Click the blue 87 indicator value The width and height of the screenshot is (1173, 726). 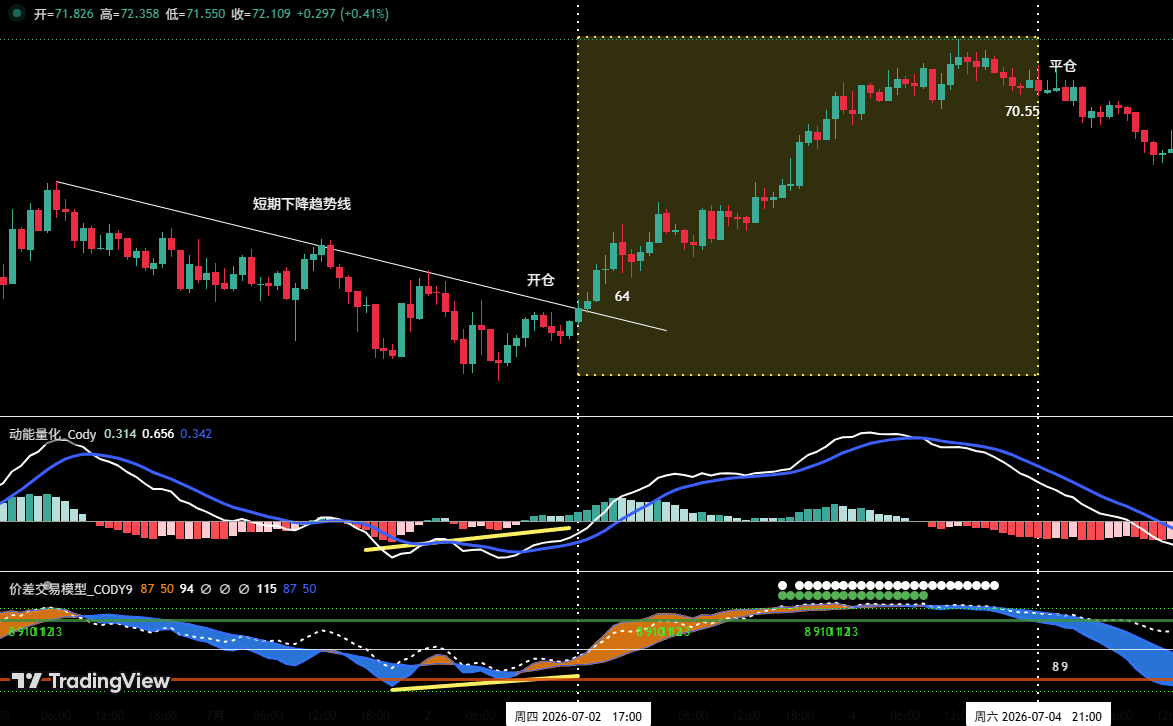pyautogui.click(x=290, y=589)
